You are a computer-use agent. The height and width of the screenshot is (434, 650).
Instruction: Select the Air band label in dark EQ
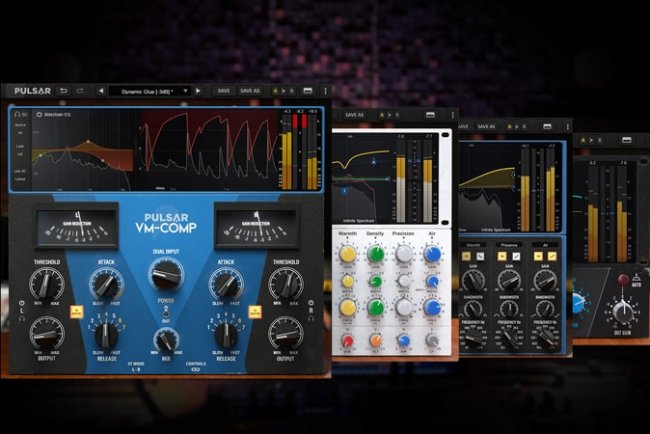(x=545, y=245)
